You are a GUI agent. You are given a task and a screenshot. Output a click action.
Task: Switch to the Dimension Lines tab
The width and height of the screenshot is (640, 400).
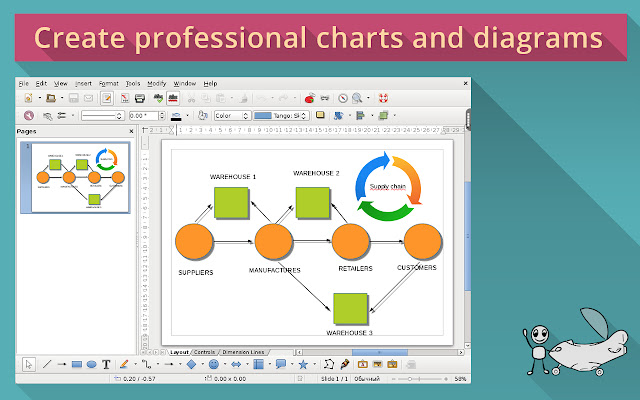tap(243, 352)
